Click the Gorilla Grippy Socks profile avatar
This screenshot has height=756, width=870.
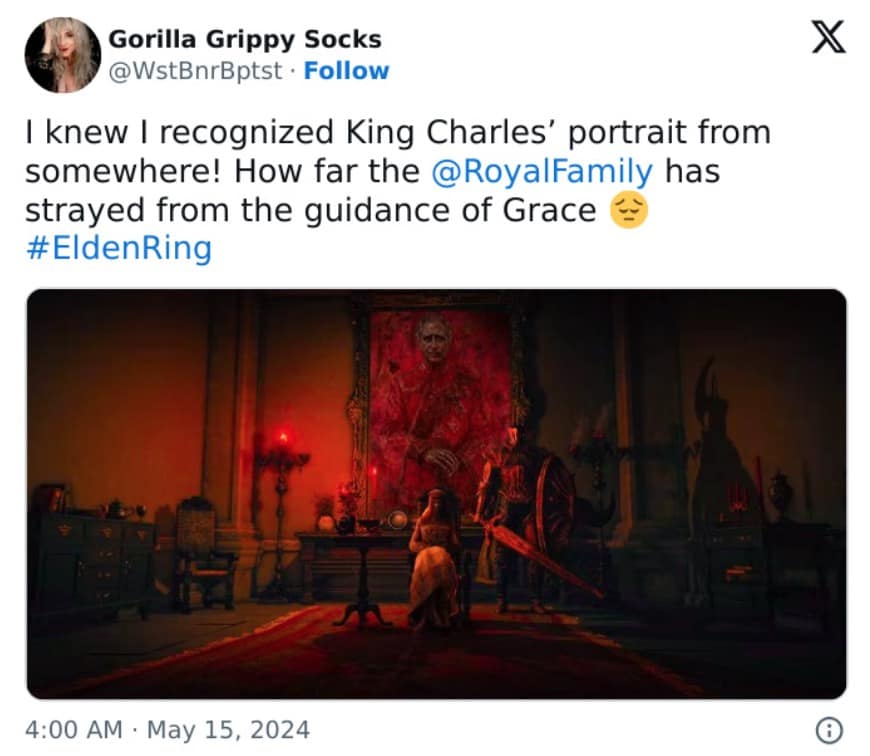point(60,55)
